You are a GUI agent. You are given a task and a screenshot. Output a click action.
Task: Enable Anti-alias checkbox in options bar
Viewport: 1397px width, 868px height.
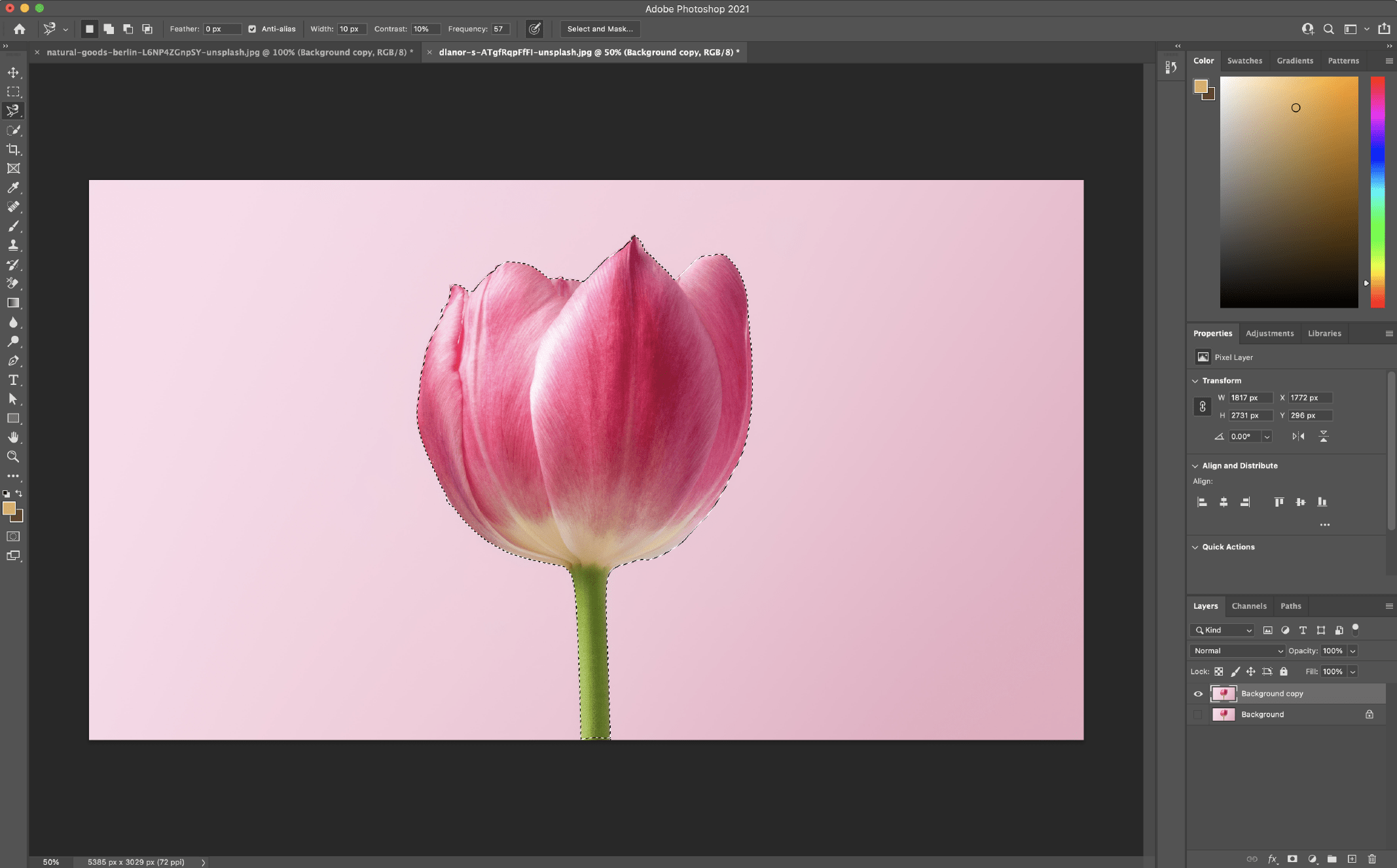tap(251, 28)
